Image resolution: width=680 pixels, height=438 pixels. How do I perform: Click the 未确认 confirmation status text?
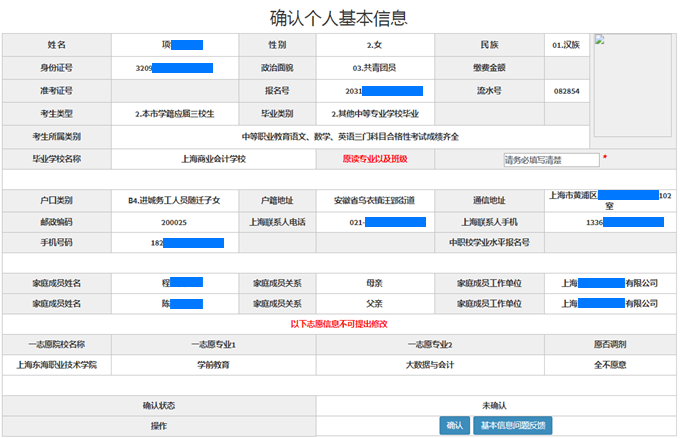pos(495,405)
